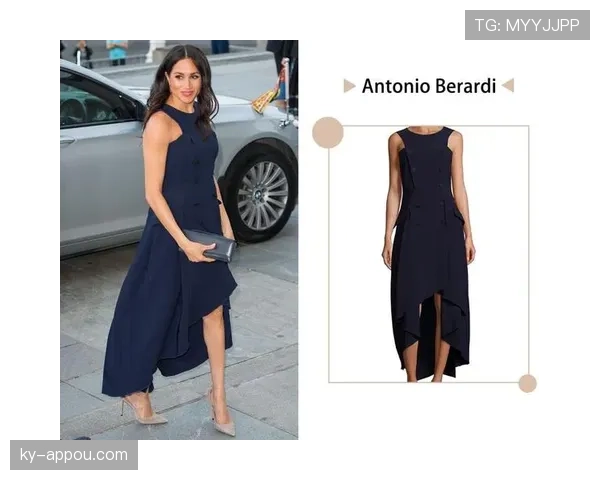Select the Antonio Berardi brand heading
This screenshot has width=600, height=480.
[429, 86]
